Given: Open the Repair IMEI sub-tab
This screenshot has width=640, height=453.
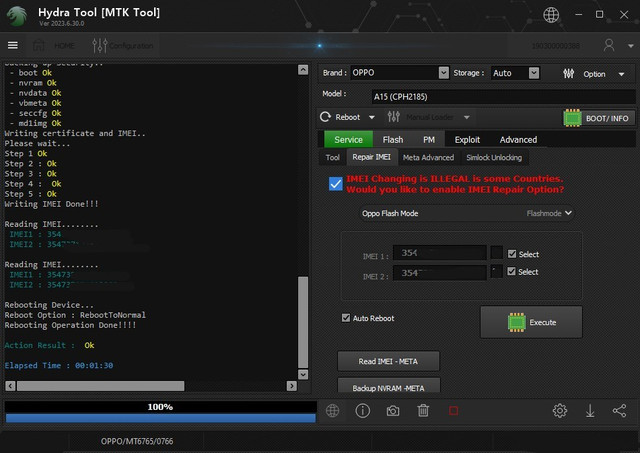Looking at the screenshot, I should coord(371,157).
